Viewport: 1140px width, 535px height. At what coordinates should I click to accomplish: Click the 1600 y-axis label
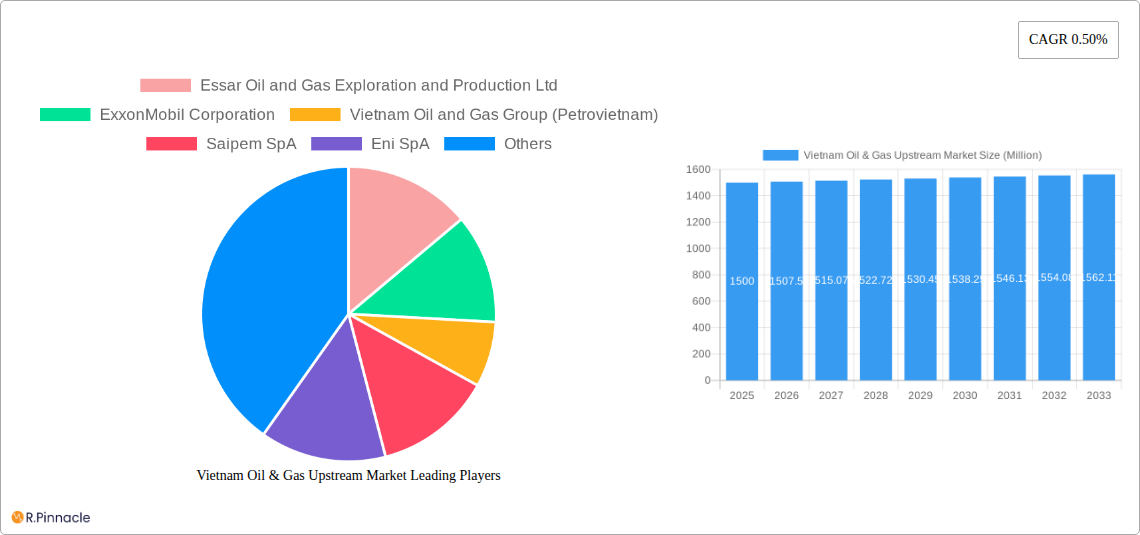(x=698, y=169)
